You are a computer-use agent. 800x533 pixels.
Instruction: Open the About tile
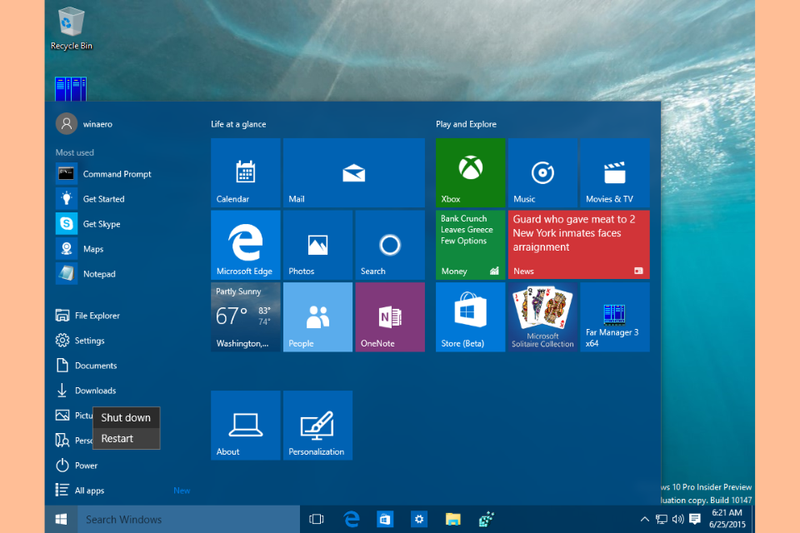click(x=245, y=425)
